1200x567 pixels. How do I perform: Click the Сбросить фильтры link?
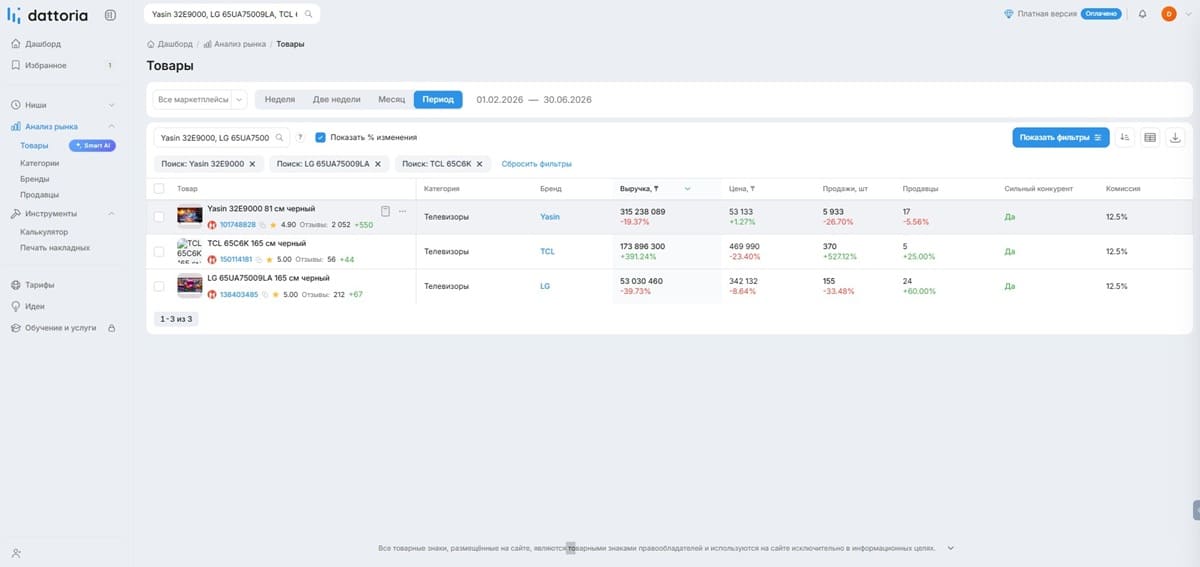536,164
